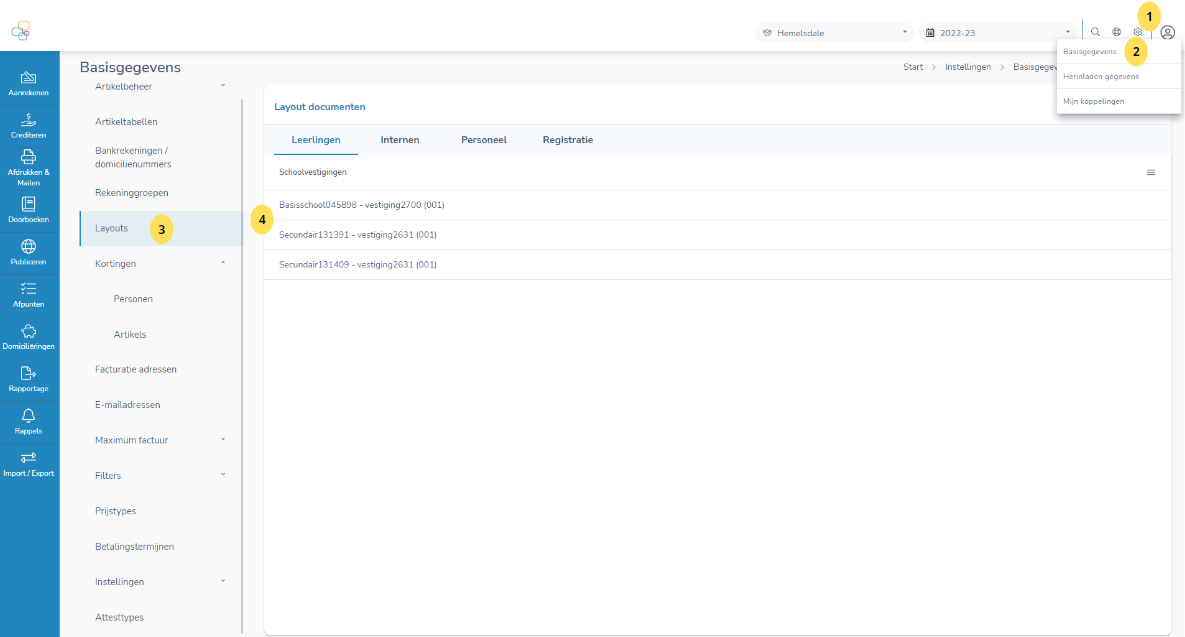The height and width of the screenshot is (637, 1185).
Task: Open the Rapportage sidebar icon
Action: point(29,373)
